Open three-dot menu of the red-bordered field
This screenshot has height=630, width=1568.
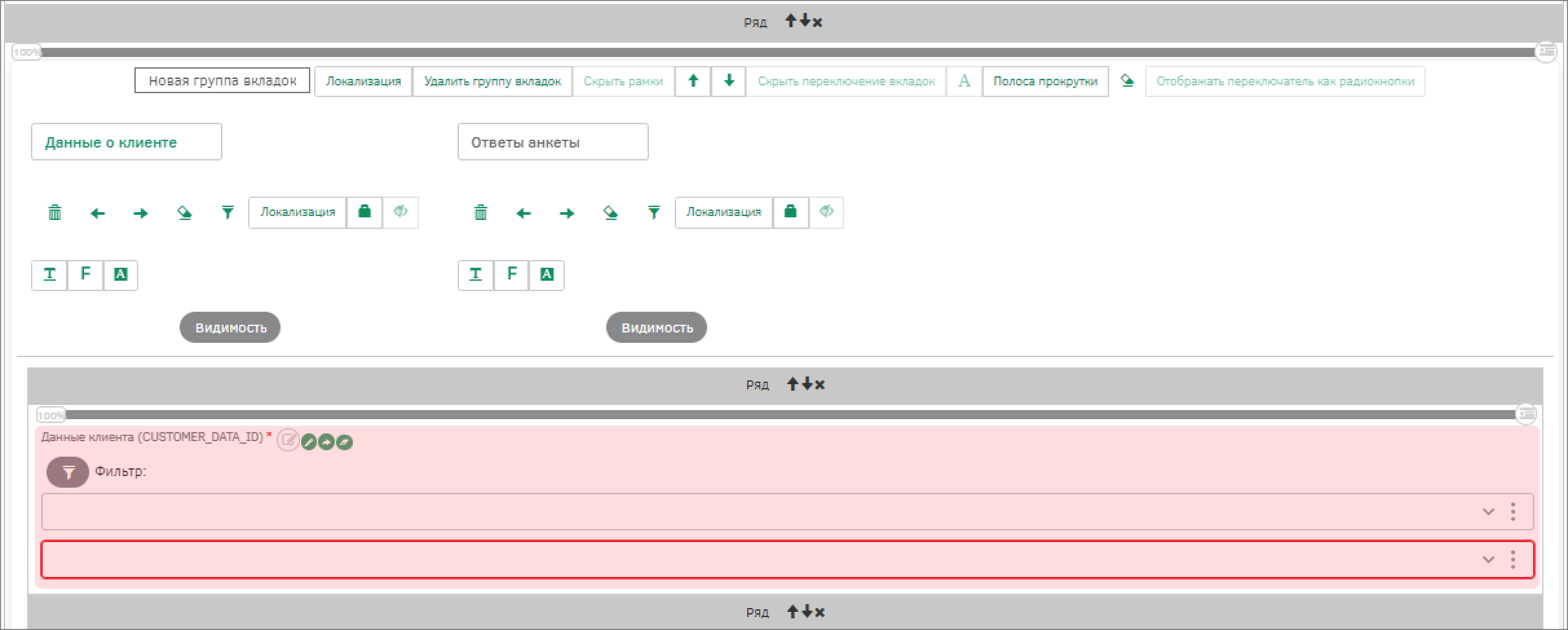(1513, 559)
